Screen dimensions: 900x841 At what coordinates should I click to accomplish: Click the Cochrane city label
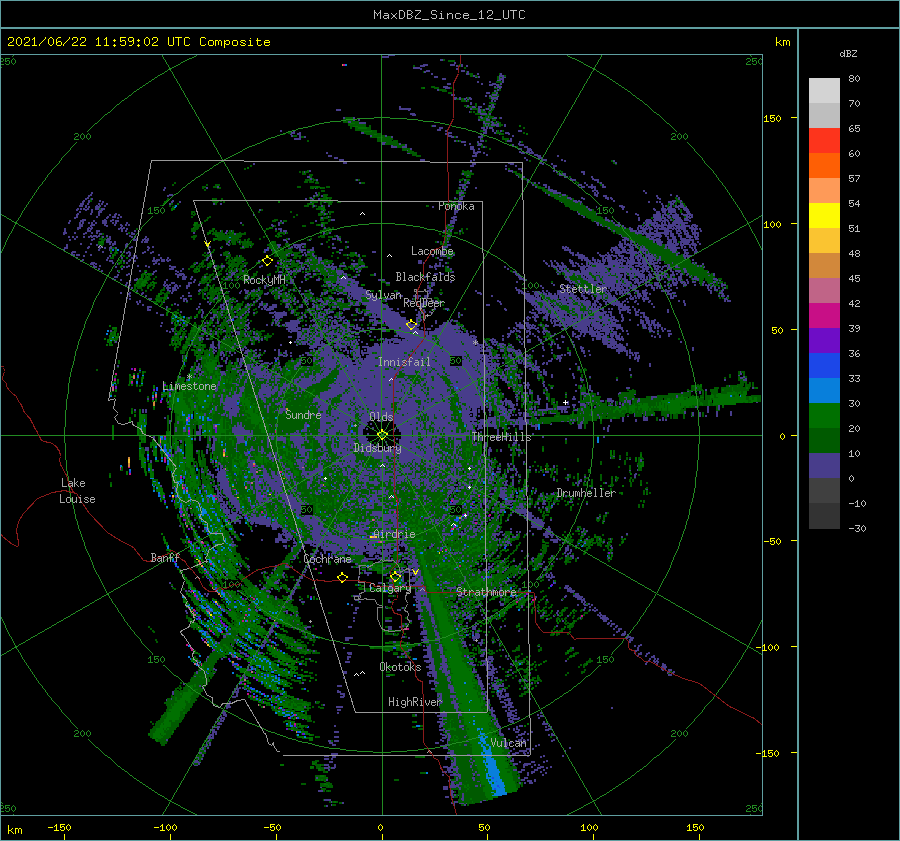point(327,559)
